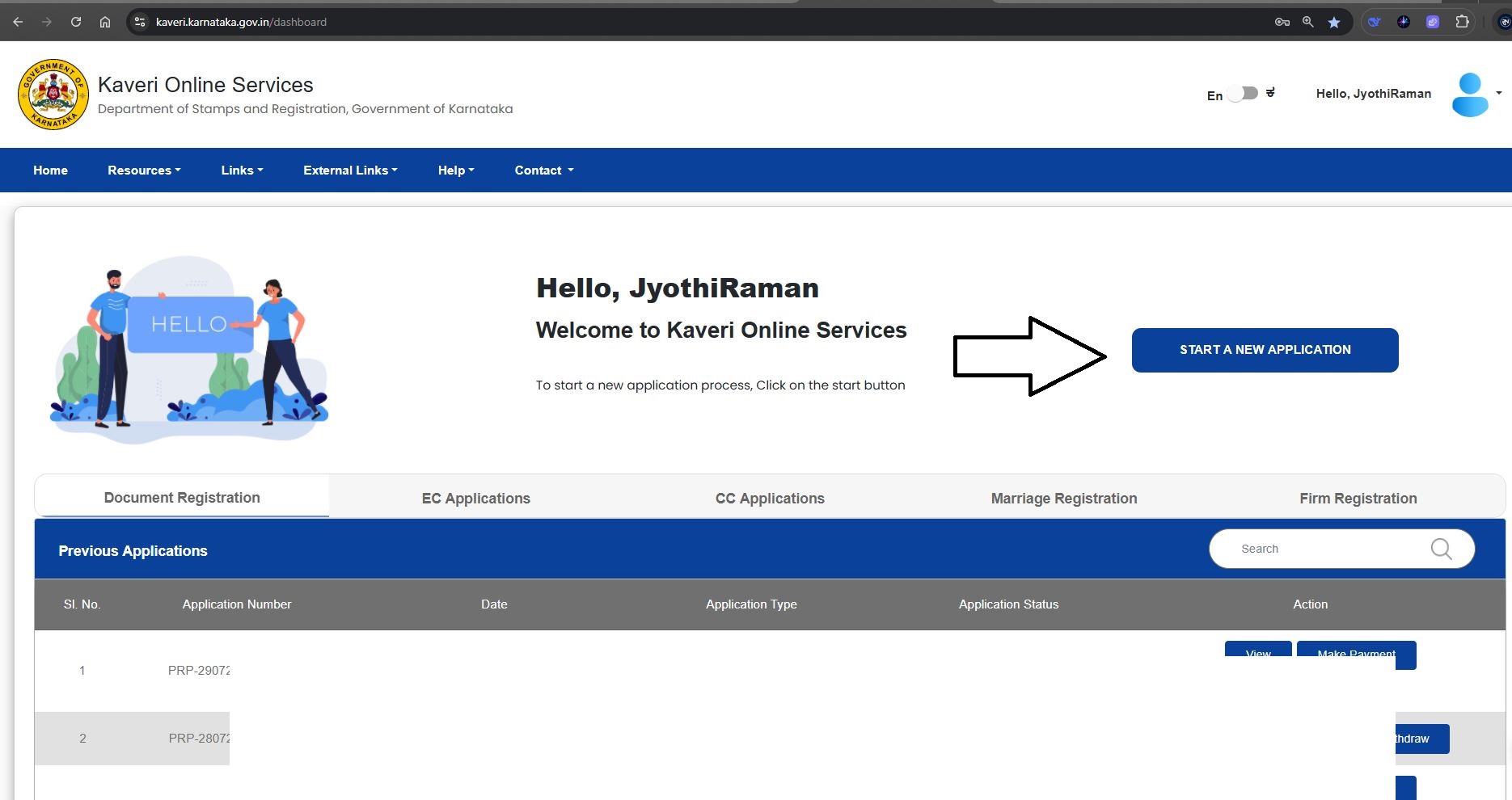Go to Home in the navigation bar
The image size is (1512, 800).
coord(50,171)
